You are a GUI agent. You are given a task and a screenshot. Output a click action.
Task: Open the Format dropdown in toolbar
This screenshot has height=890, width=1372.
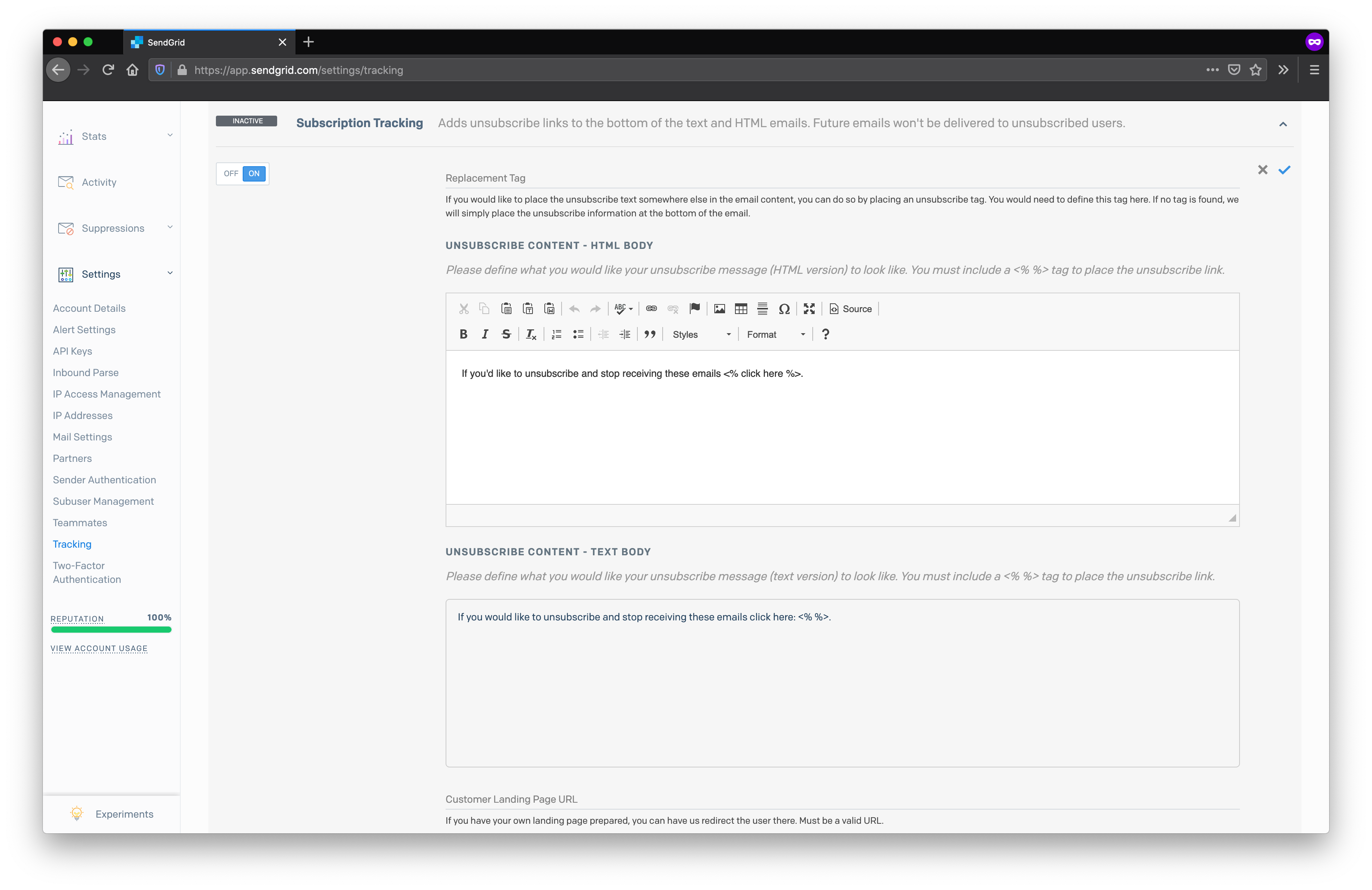tap(775, 334)
